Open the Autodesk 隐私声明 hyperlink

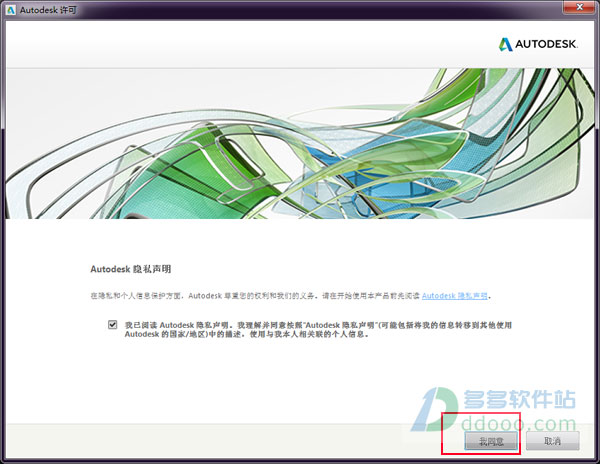455,296
